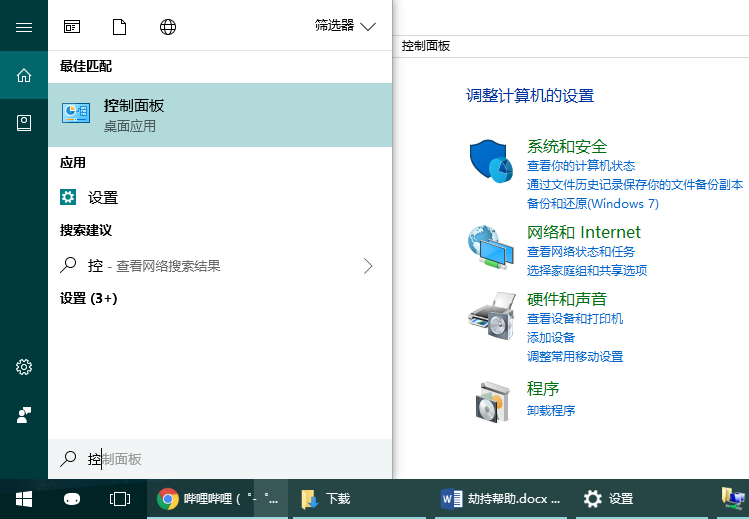Image resolution: width=749 pixels, height=519 pixels.
Task: Expand web search results arrow for 控
Action: click(367, 266)
